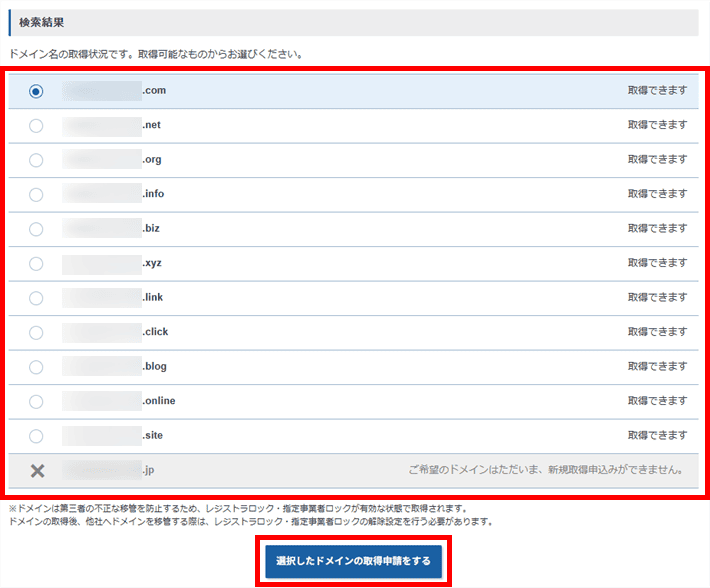The image size is (710, 588).
Task: Click 取得できます status in .blog row
Action: point(657,366)
